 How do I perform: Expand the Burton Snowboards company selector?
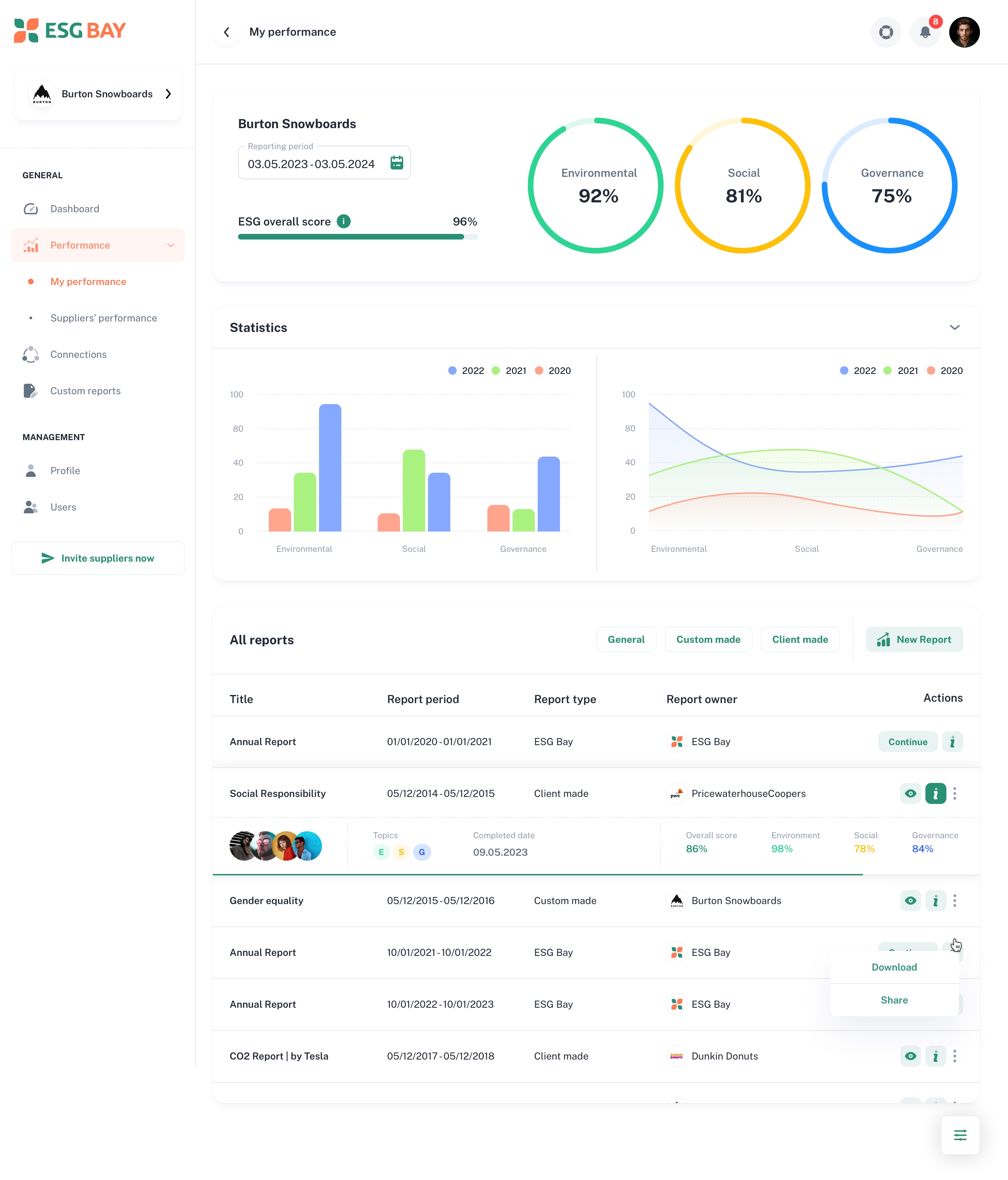[168, 94]
